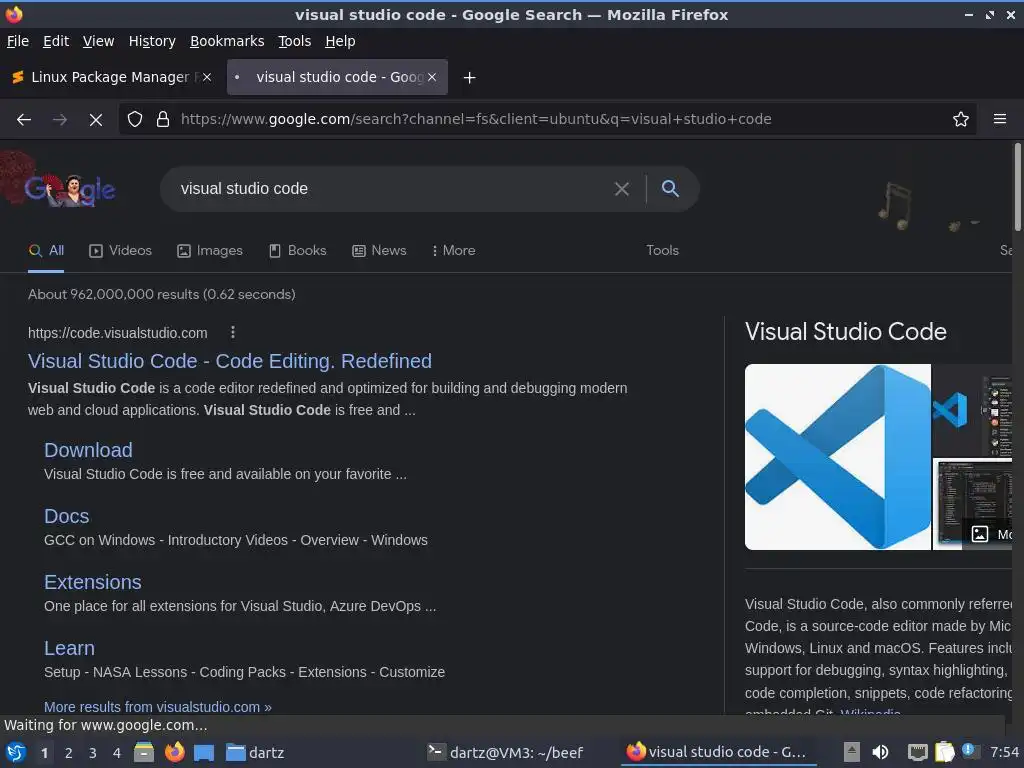Bookmark this page with the star icon
The height and width of the screenshot is (768, 1024).
(961, 119)
